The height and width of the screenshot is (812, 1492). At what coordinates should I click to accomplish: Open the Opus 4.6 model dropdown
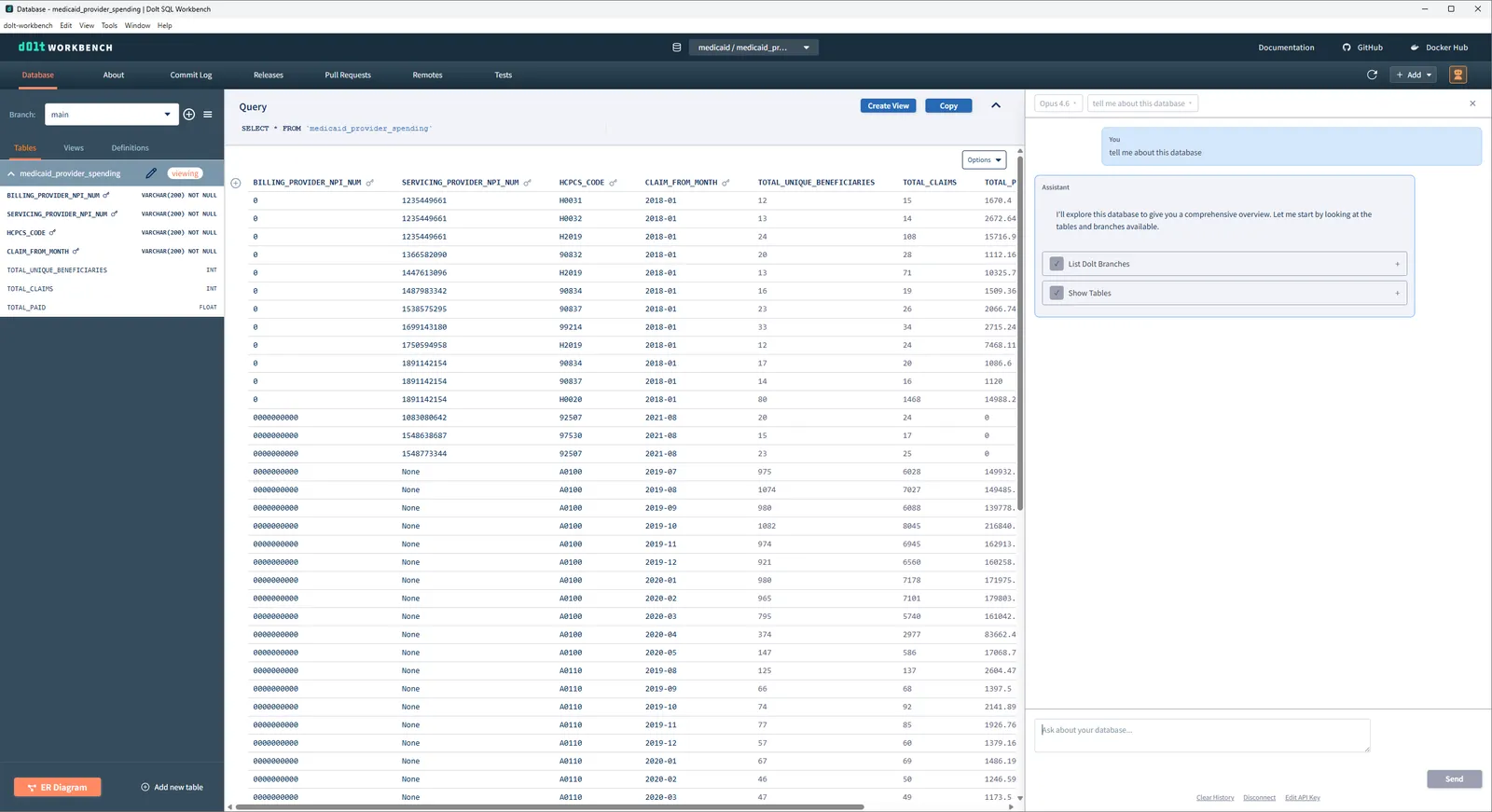(x=1058, y=103)
